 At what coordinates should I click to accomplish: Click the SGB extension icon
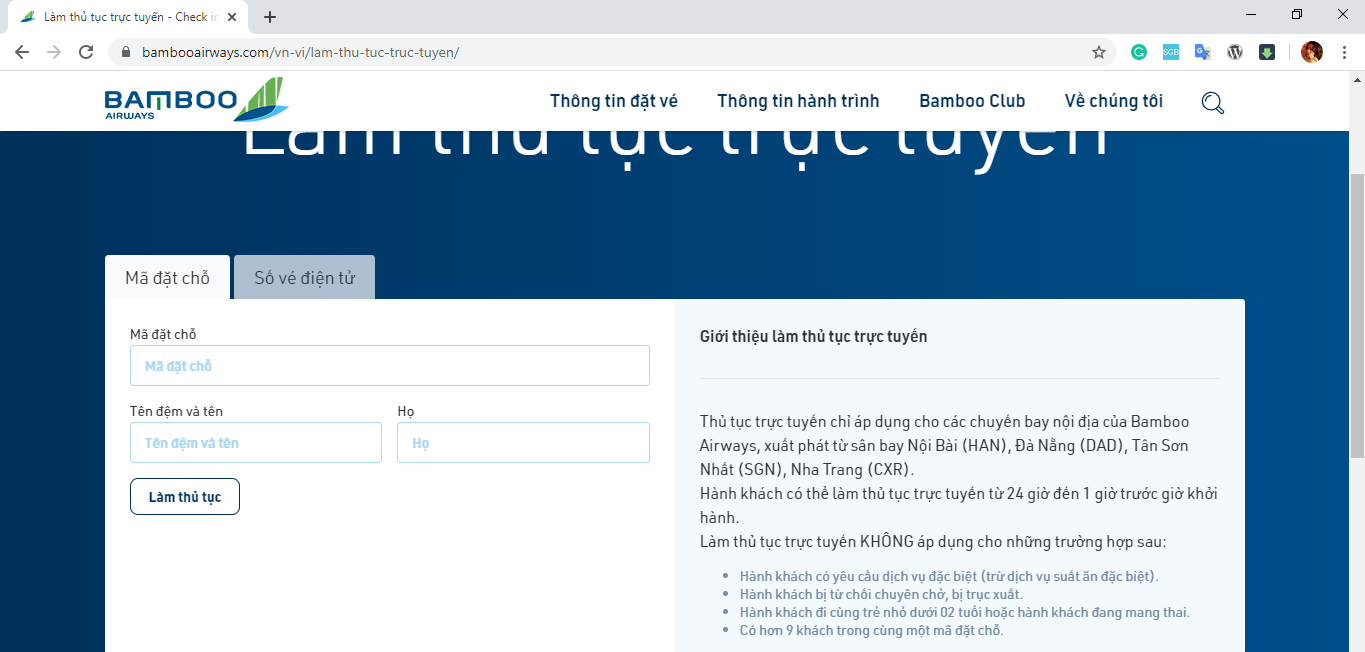point(1171,52)
